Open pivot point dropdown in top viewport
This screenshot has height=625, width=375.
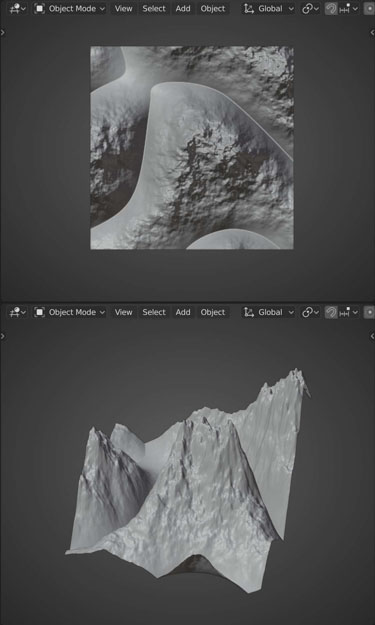pos(310,8)
